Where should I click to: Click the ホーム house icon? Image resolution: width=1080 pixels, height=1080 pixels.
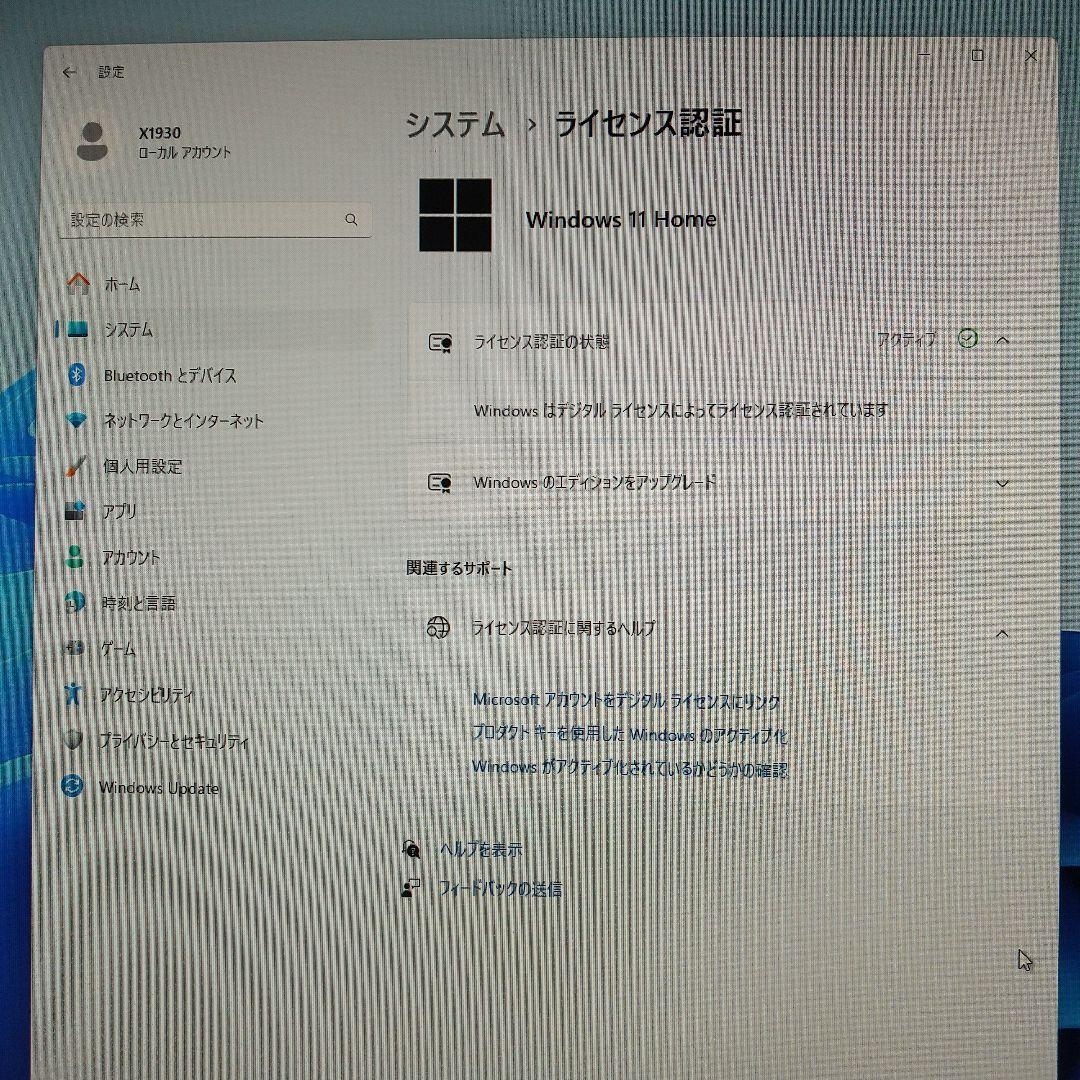click(78, 283)
